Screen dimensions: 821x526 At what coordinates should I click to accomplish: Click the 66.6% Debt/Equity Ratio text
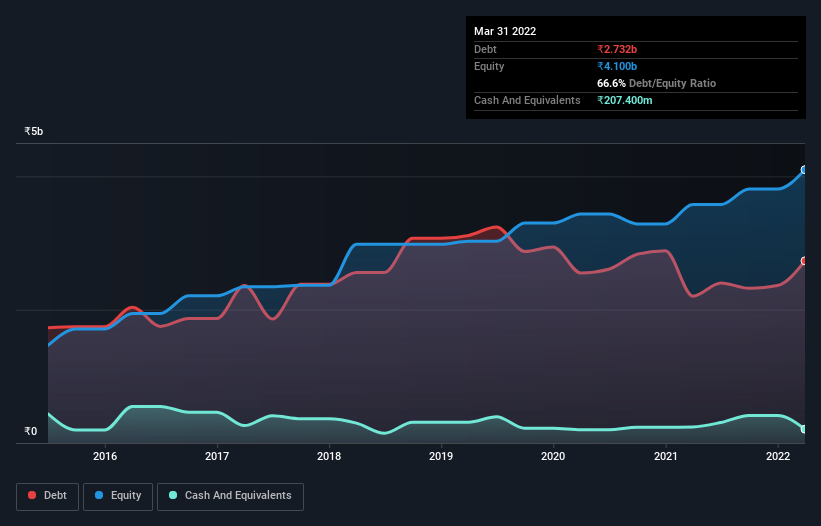click(656, 83)
